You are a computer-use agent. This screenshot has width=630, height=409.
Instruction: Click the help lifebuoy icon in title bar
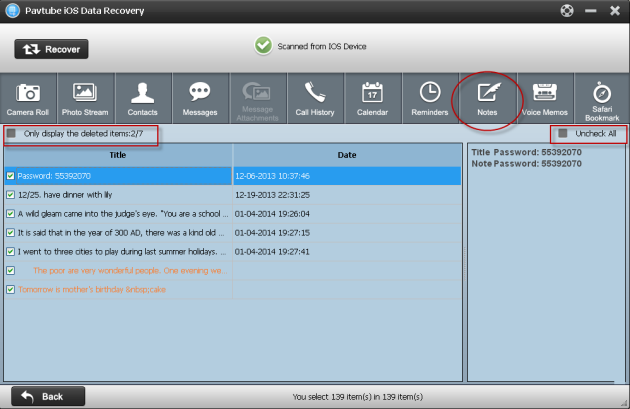point(567,10)
